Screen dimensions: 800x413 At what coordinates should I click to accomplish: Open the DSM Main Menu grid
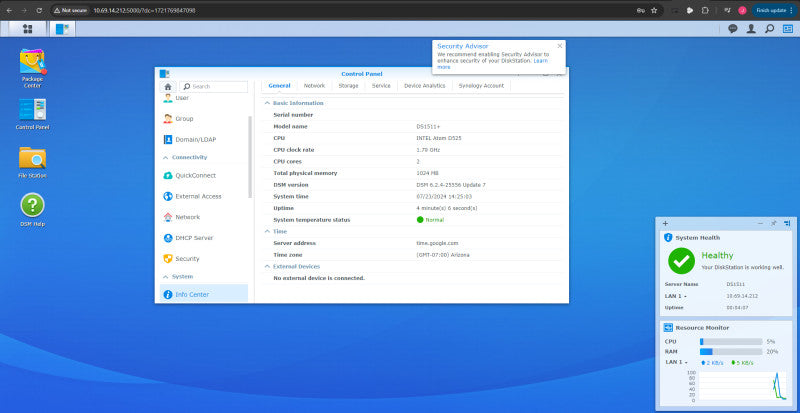(28, 29)
